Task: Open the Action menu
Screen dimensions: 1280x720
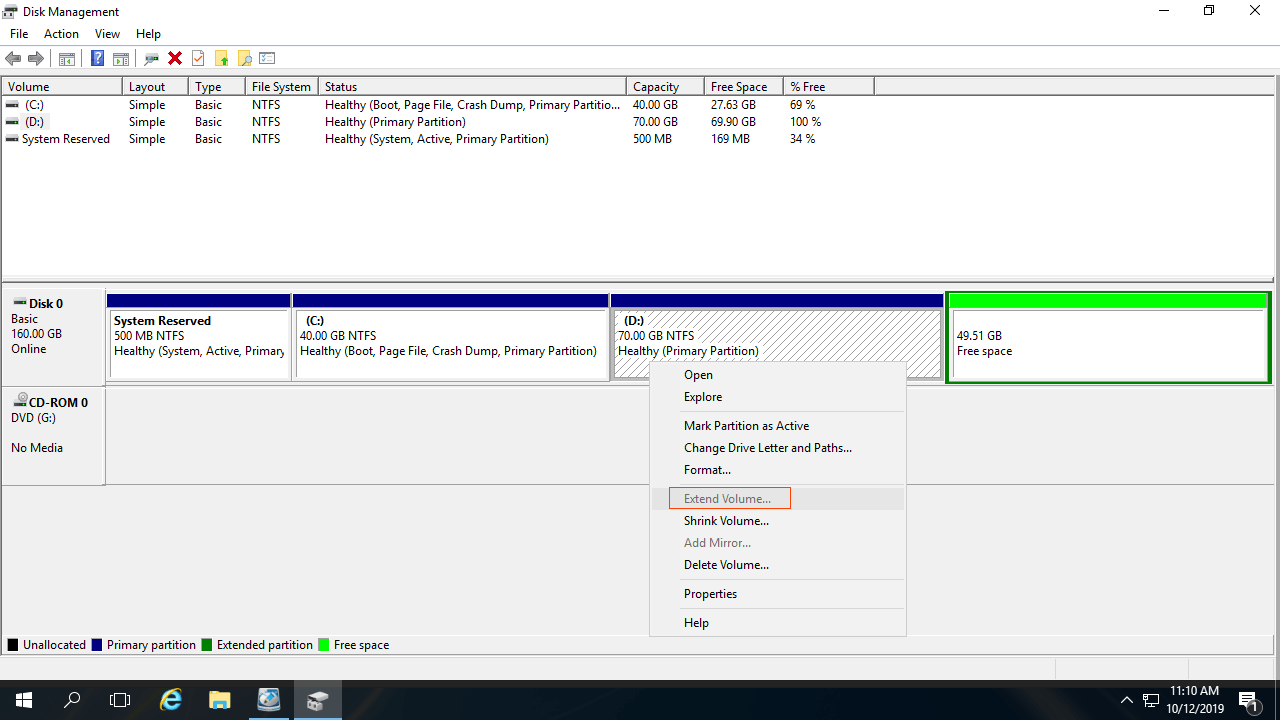Action: [x=61, y=34]
